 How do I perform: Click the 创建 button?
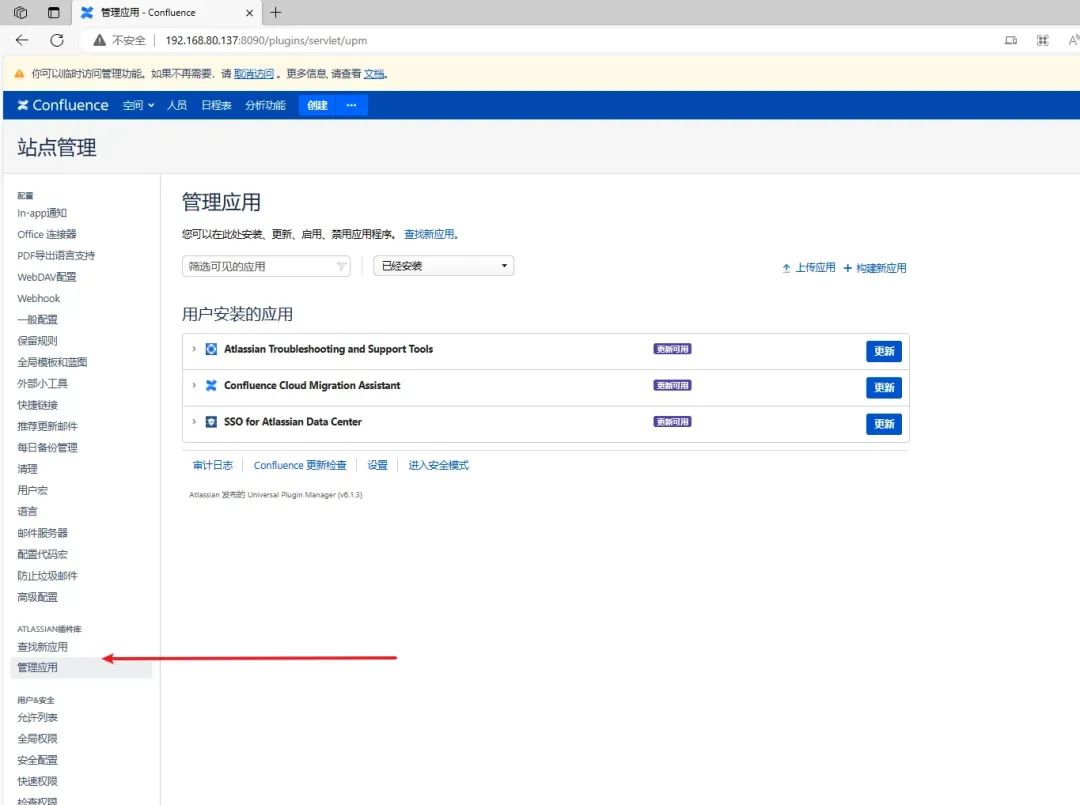(317, 105)
